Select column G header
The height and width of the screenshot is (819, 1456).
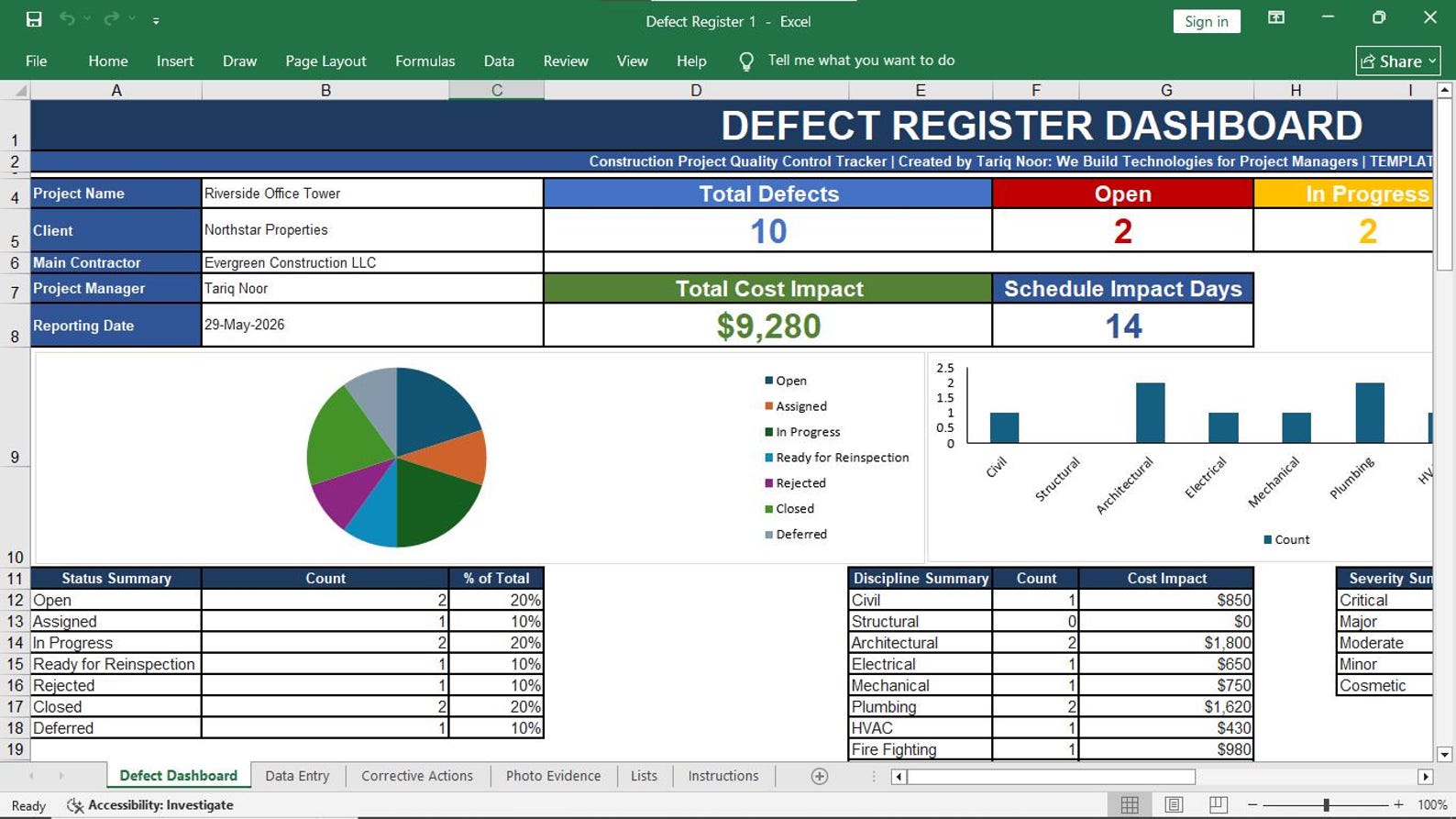(1166, 90)
